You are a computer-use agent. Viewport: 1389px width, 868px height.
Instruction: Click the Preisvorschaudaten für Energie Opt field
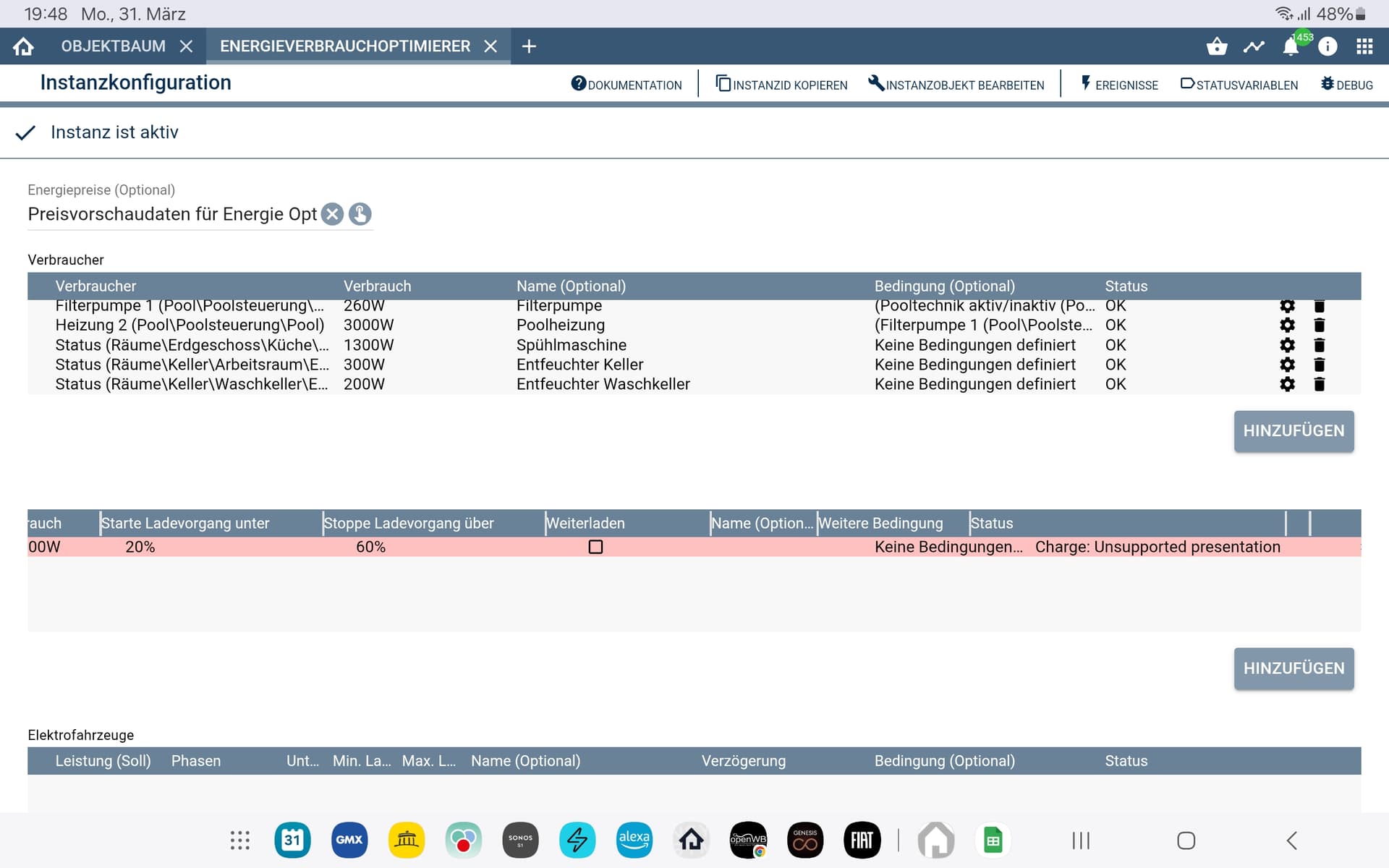click(x=172, y=214)
